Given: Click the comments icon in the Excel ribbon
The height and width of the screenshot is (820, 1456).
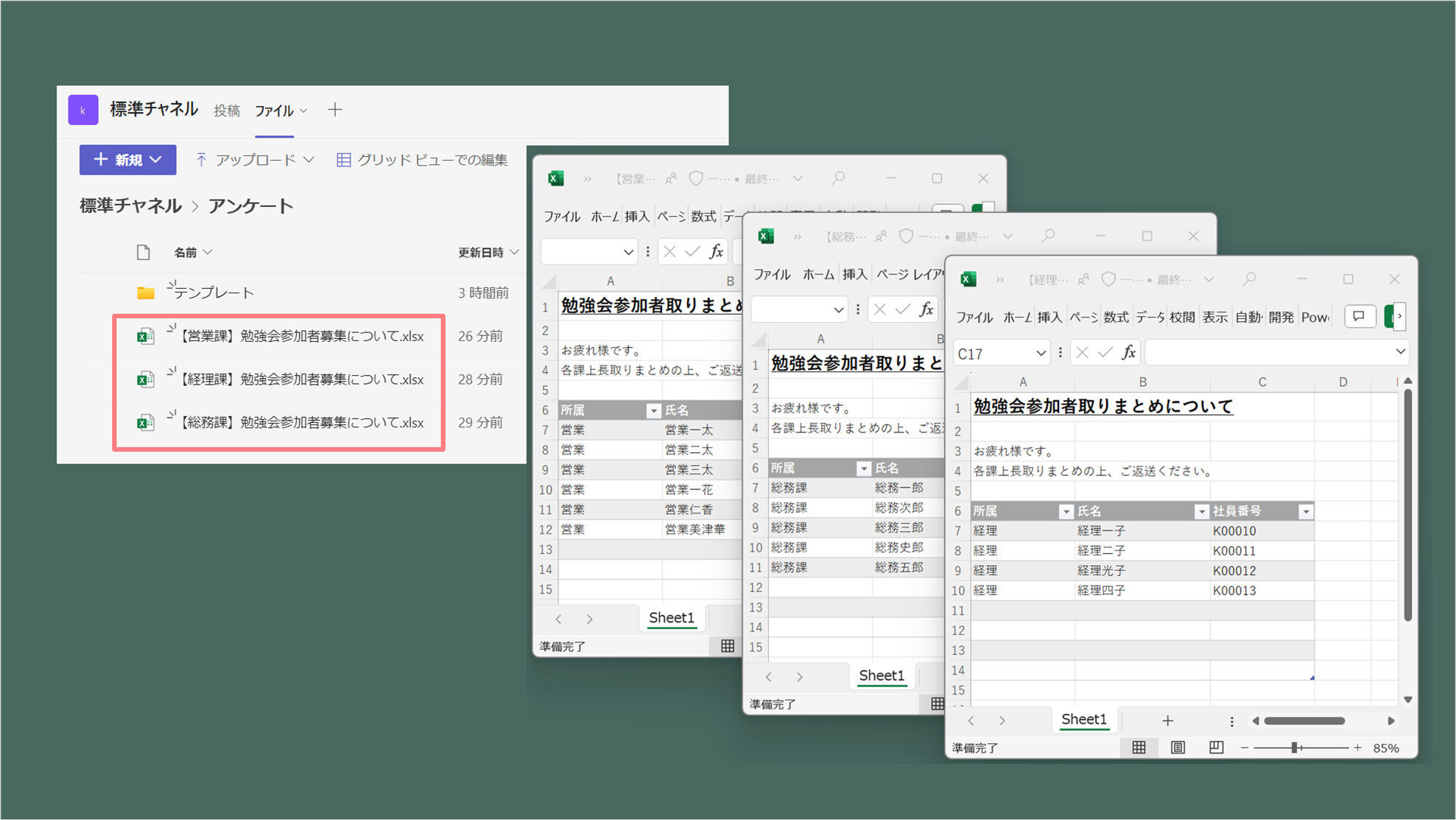Looking at the screenshot, I should click(x=1359, y=317).
